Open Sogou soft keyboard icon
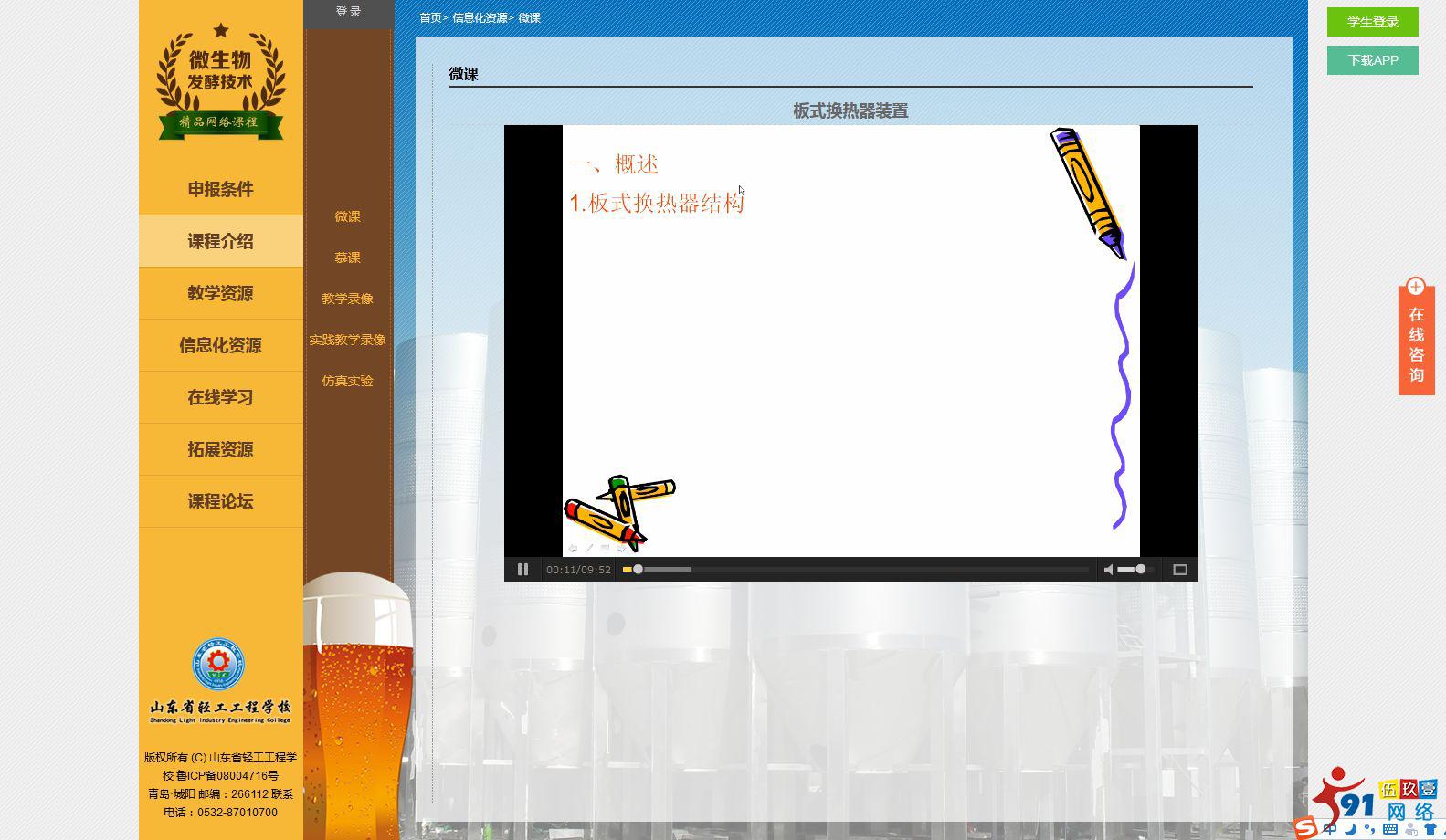 [1390, 829]
